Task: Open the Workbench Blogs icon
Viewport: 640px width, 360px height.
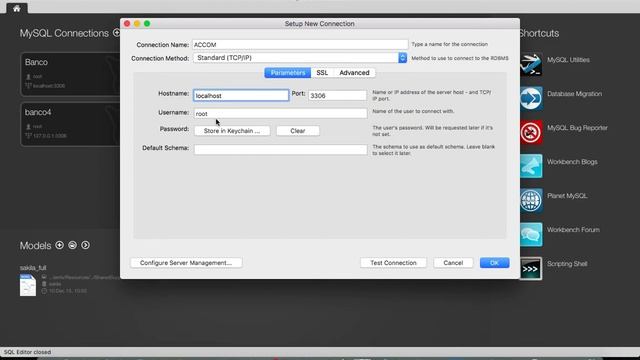Action: pyautogui.click(x=531, y=166)
